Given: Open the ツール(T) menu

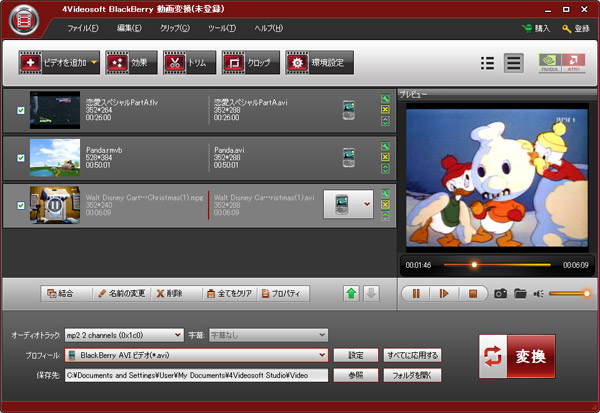Looking at the screenshot, I should 222,28.
